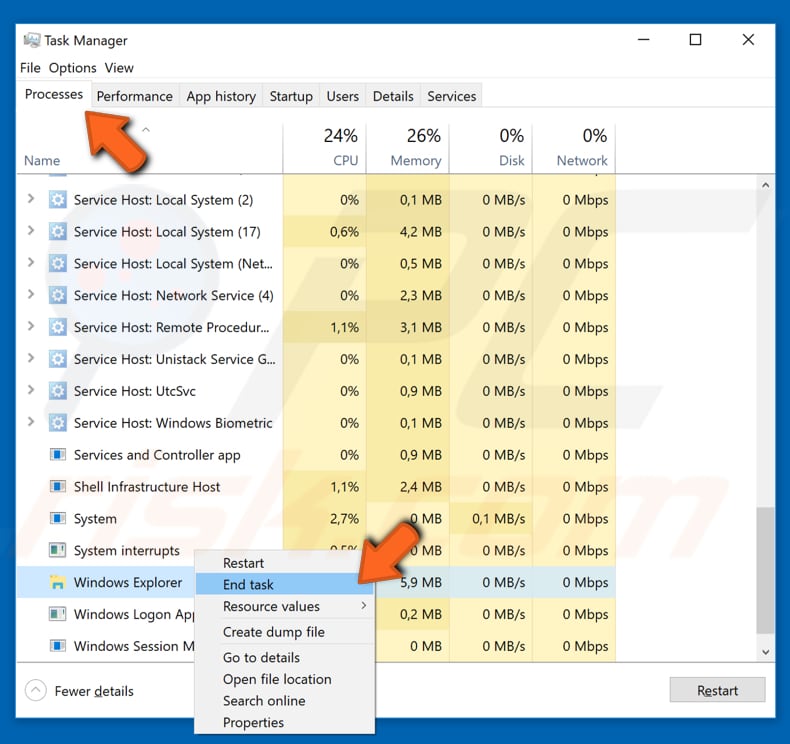Choose Create dump file in context menu

[285, 632]
